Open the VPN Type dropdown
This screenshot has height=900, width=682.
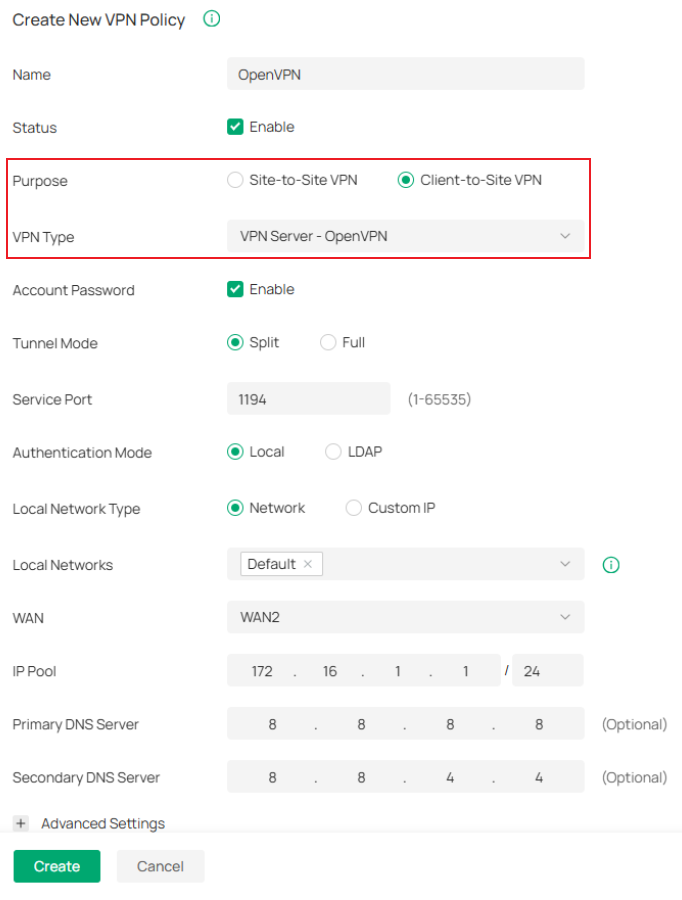click(405, 236)
